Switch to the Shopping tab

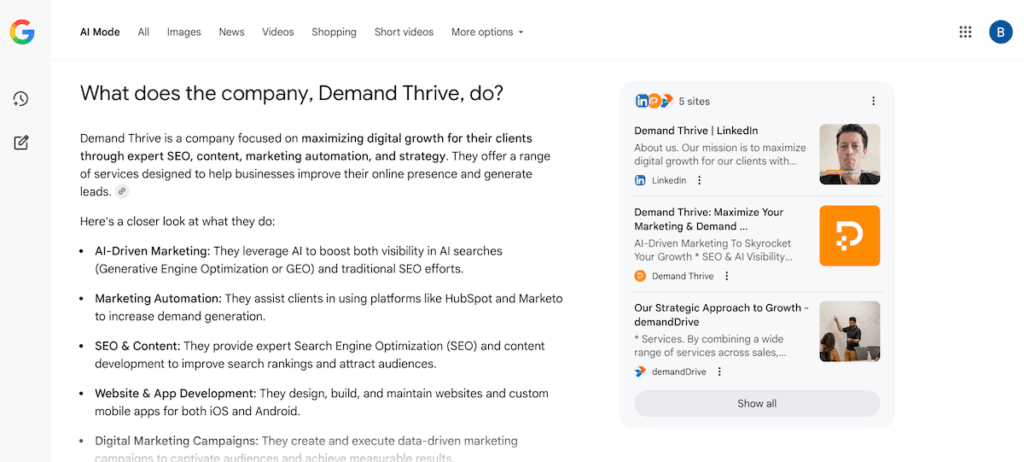coord(334,32)
